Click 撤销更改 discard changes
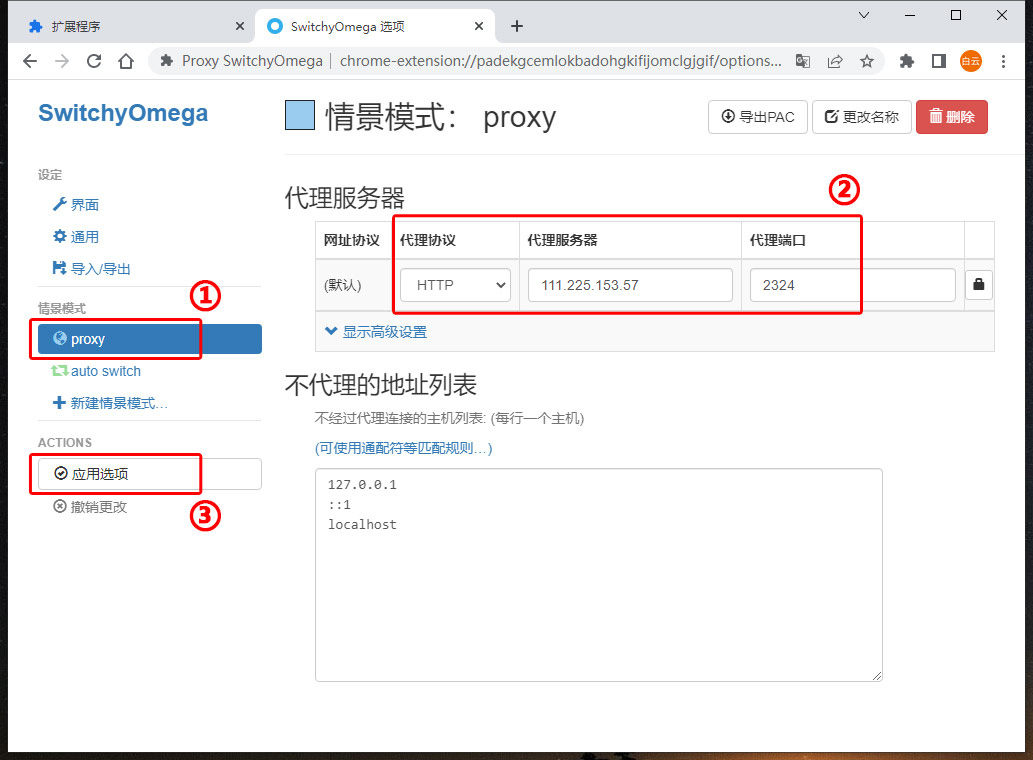 click(90, 506)
